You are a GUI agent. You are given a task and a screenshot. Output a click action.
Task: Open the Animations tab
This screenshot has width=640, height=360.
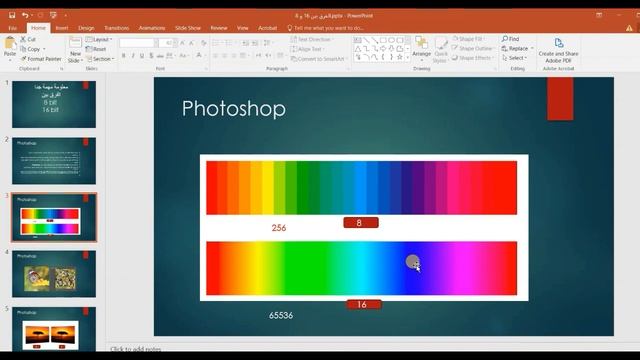tap(152, 28)
